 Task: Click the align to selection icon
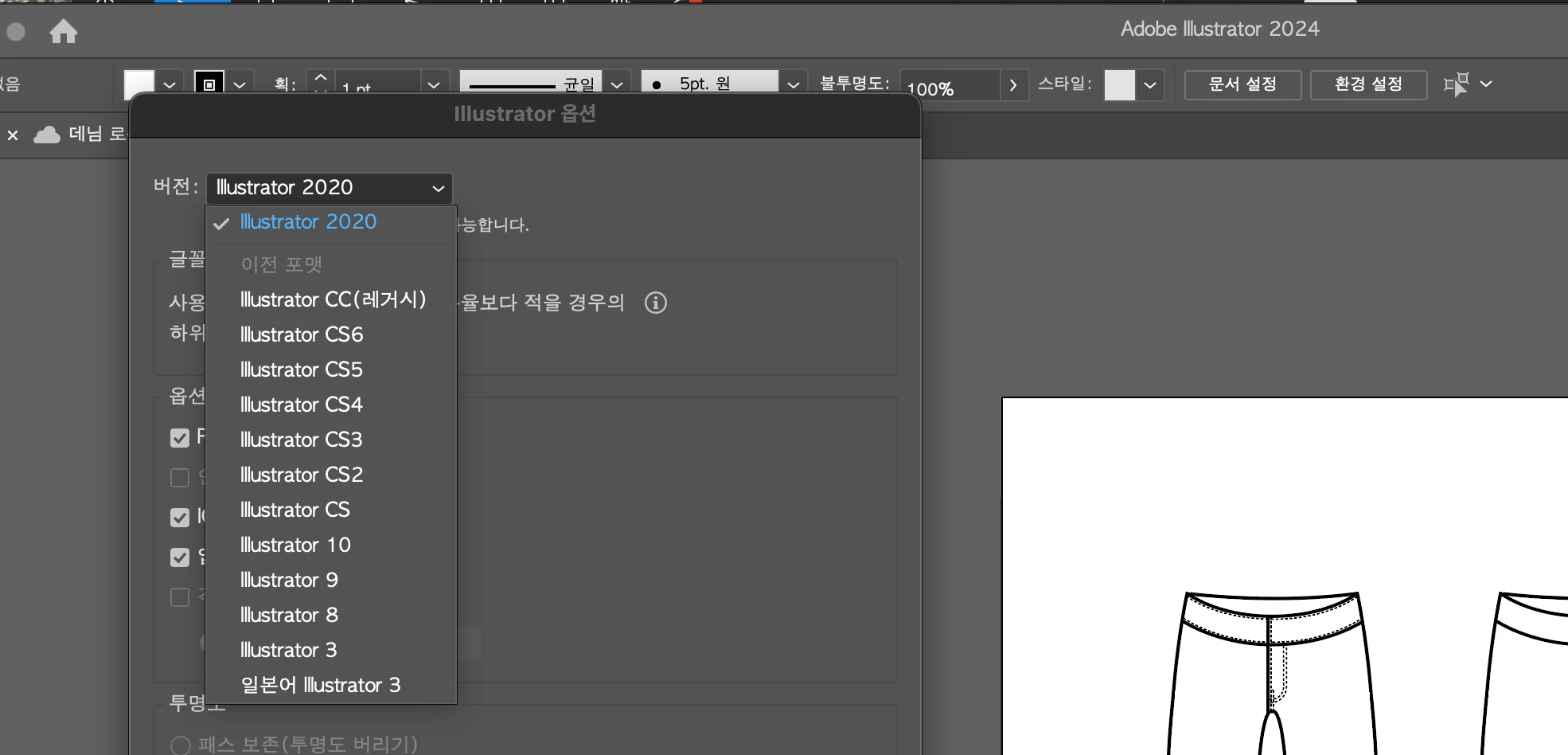[x=1457, y=84]
